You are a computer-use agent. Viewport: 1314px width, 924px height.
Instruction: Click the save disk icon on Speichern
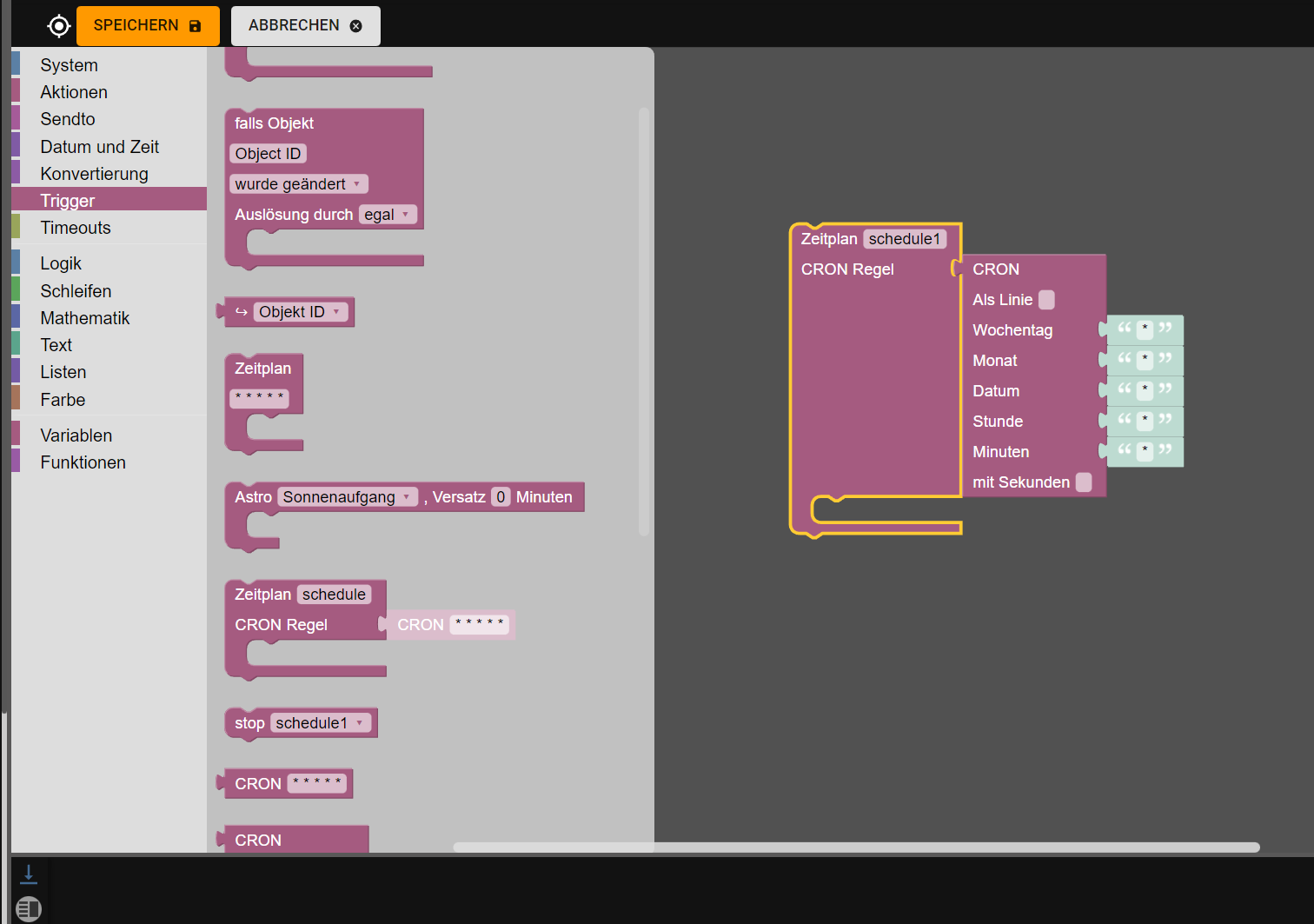point(195,26)
